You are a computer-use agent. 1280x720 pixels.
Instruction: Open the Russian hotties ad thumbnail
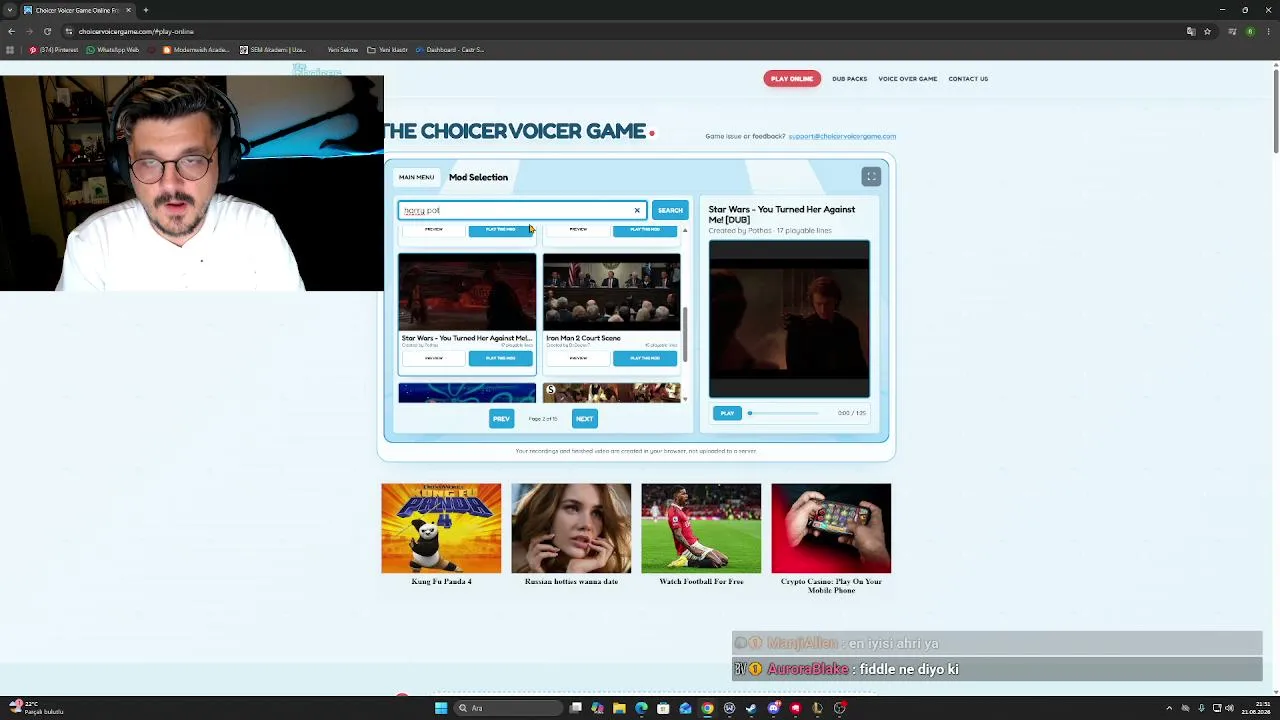tap(571, 529)
